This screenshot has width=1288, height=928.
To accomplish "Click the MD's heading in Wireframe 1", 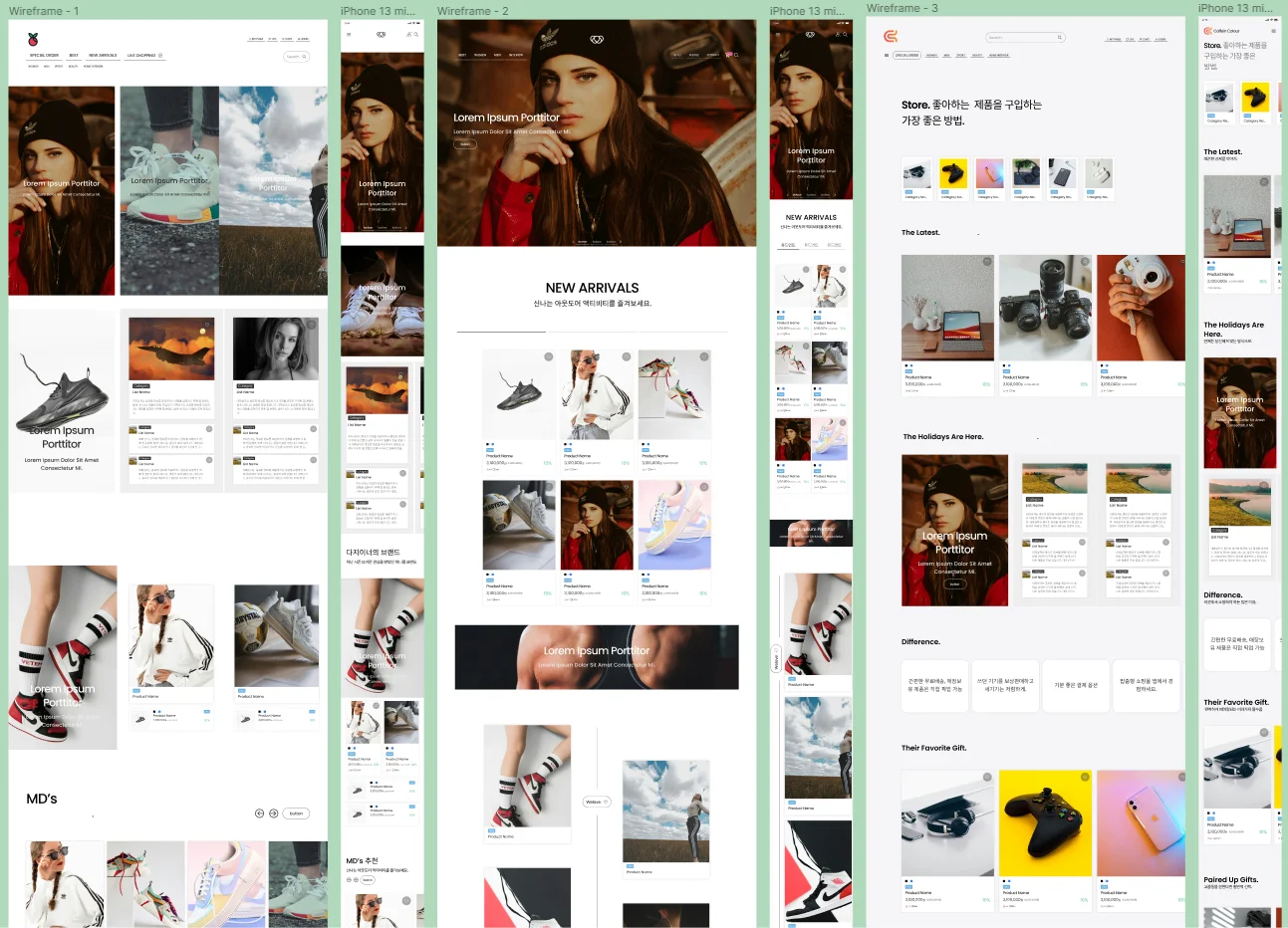I will [42, 799].
